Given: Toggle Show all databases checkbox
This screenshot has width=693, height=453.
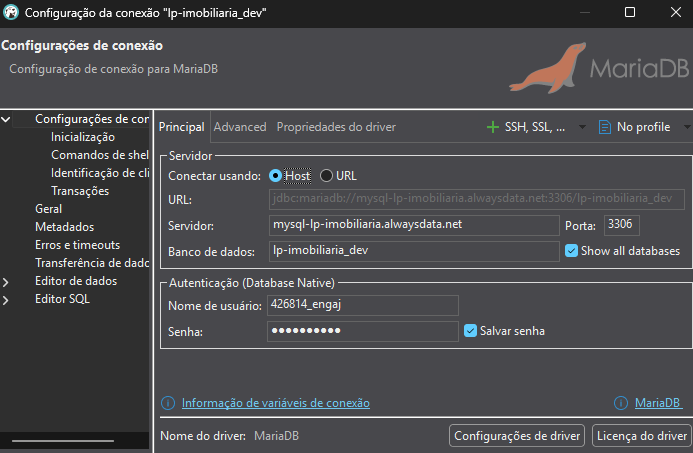Looking at the screenshot, I should 571,251.
